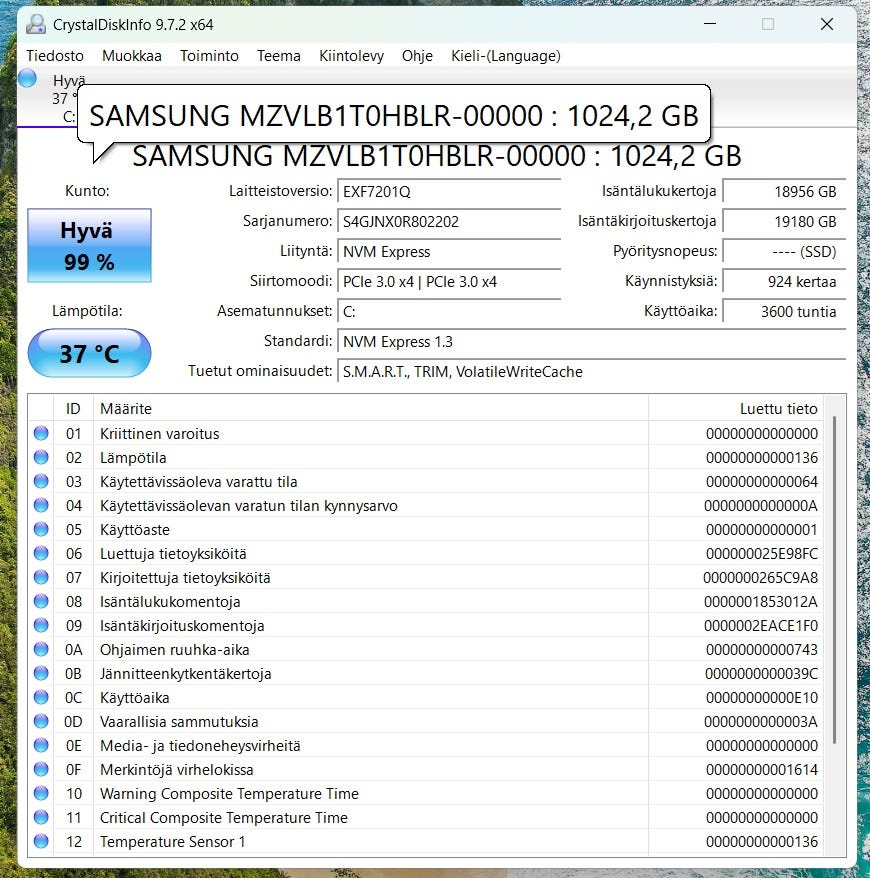Click status orb for Luettuja tietoyksiköitä

(41, 553)
